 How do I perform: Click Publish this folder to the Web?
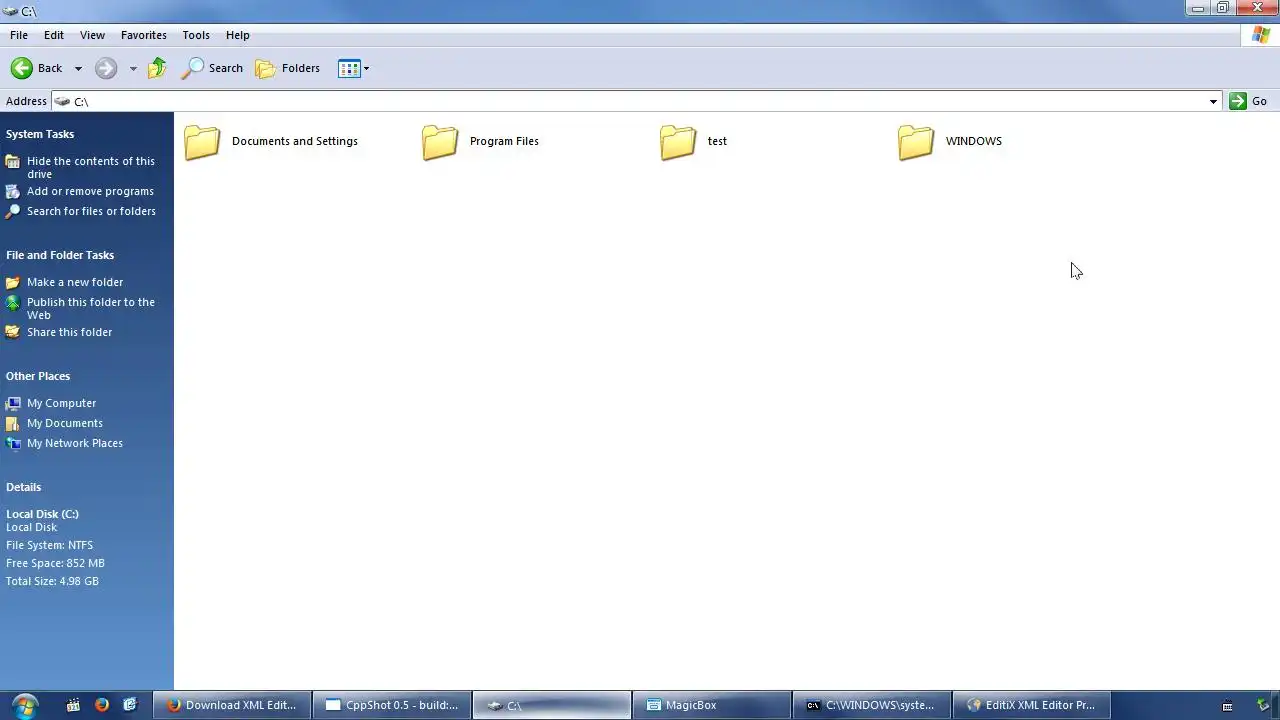[x=91, y=308]
